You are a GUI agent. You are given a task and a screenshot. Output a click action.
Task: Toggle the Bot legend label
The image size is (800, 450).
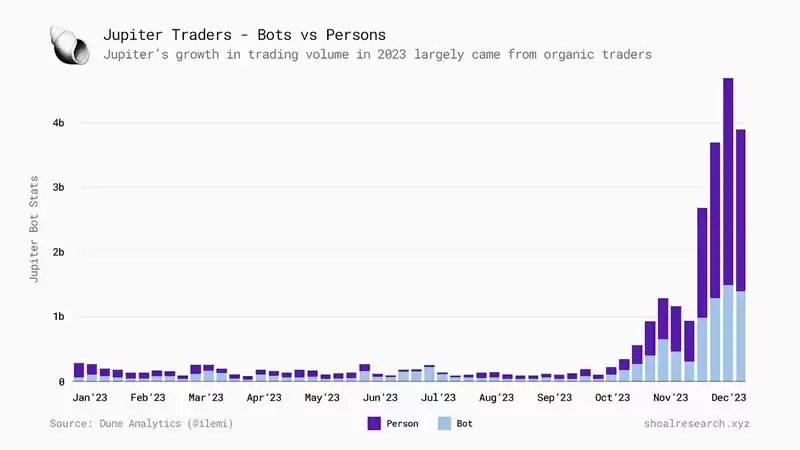point(464,423)
